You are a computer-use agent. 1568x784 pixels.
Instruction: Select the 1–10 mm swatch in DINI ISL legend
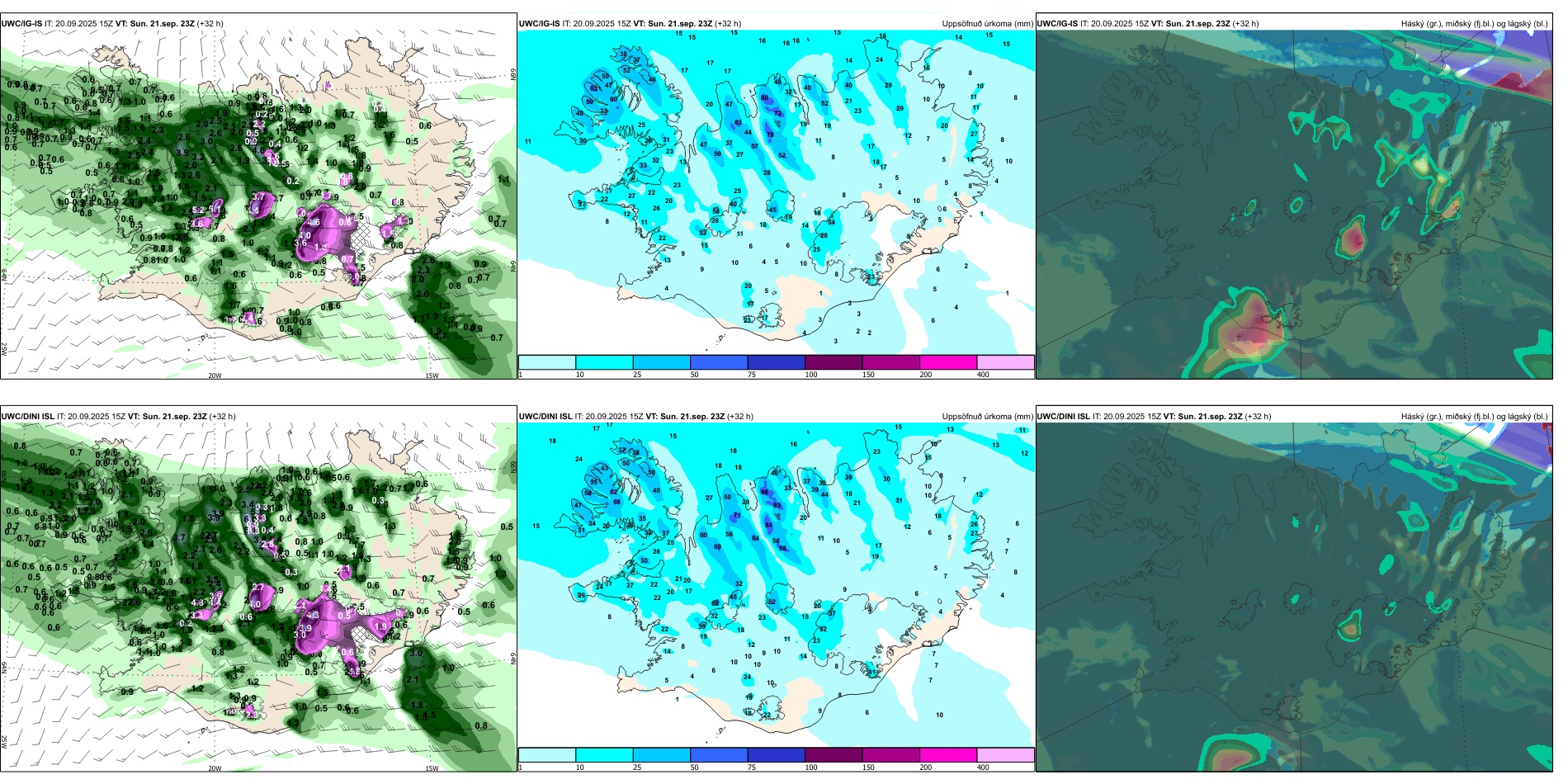click(x=547, y=755)
